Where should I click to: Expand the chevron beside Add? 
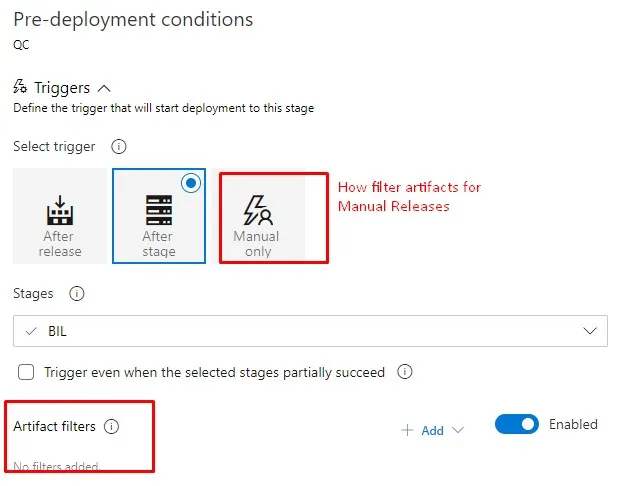[x=458, y=430]
